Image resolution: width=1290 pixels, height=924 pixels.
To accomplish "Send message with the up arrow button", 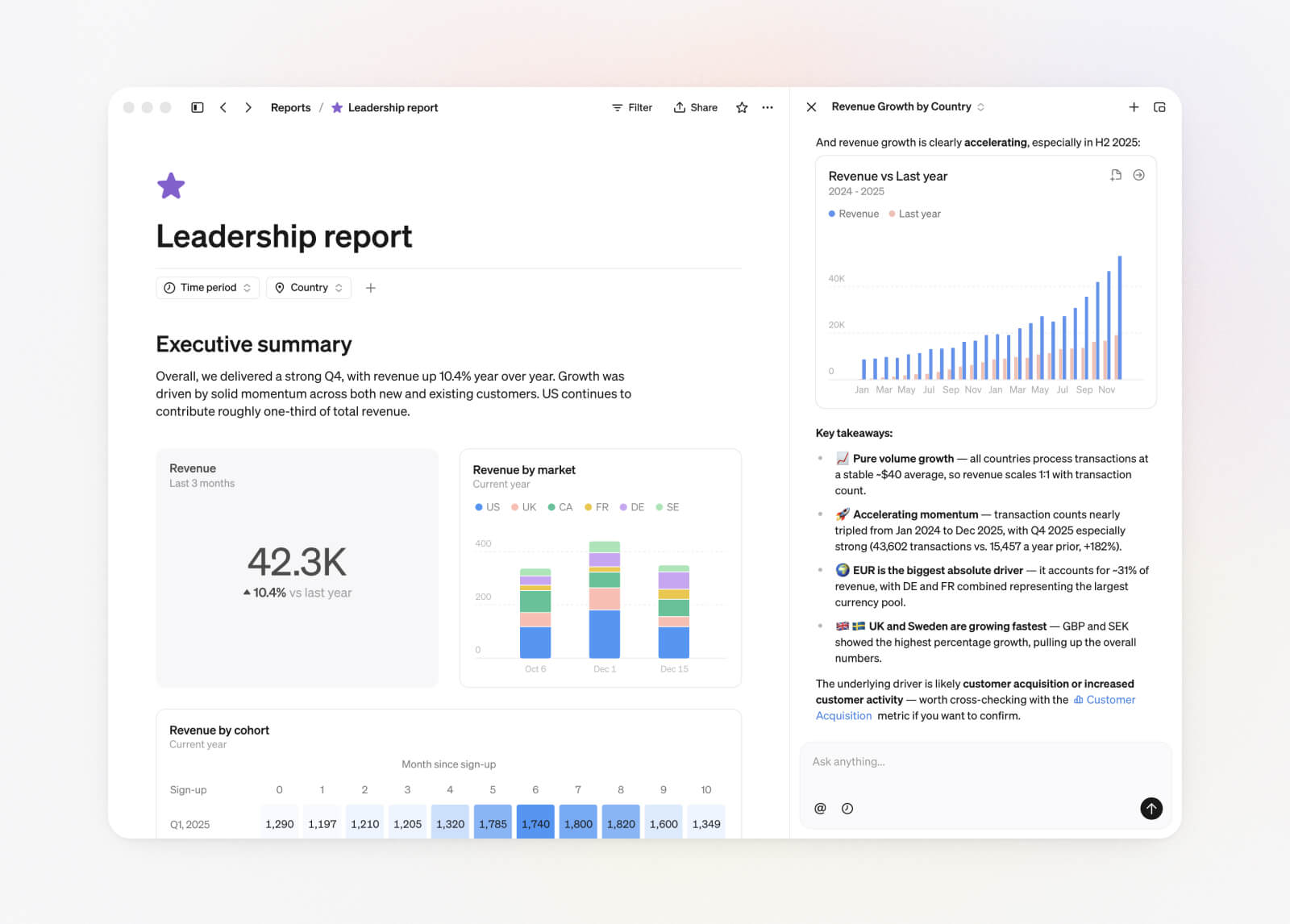I will (1151, 809).
